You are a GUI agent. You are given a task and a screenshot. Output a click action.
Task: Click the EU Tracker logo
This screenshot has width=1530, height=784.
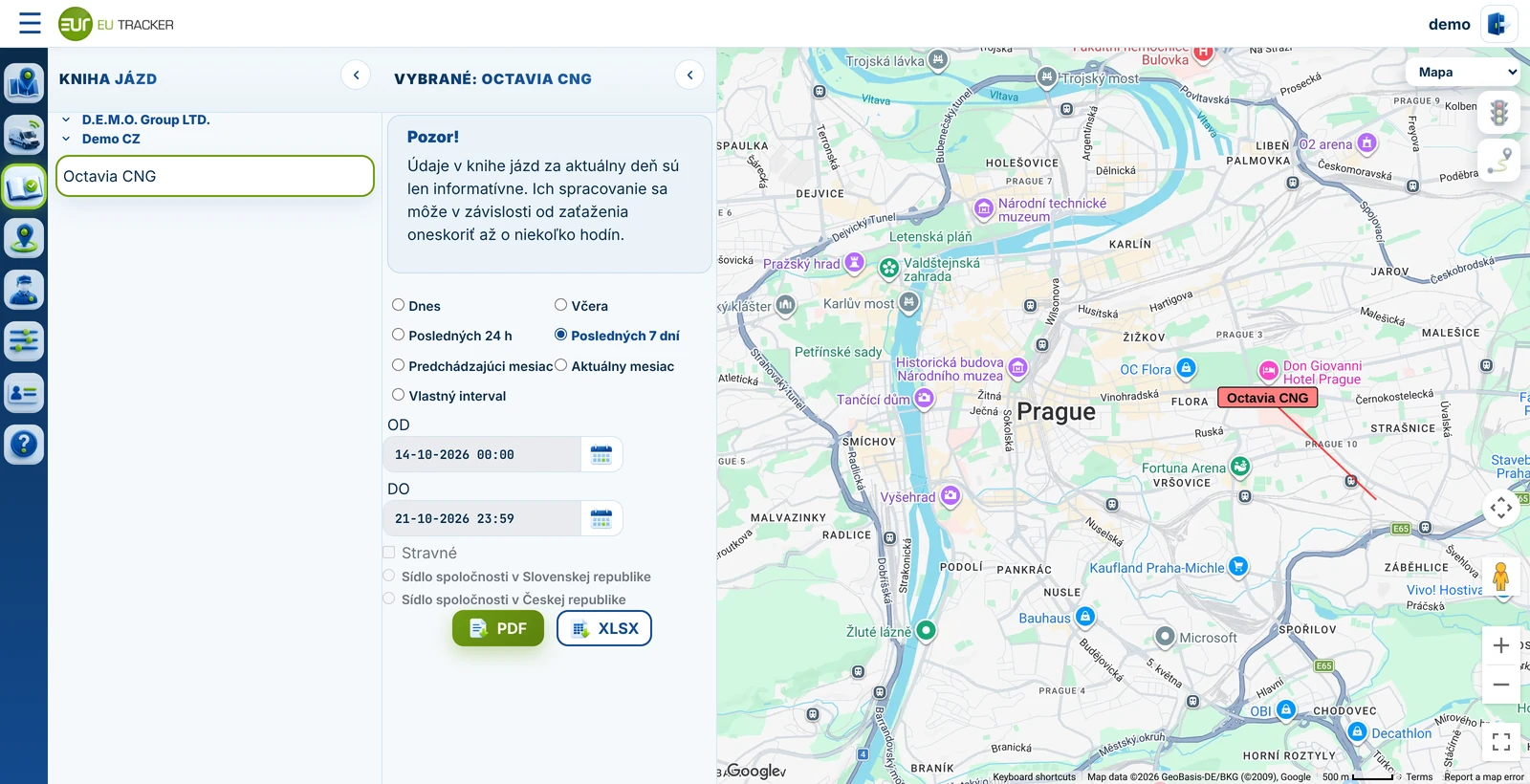point(116,24)
